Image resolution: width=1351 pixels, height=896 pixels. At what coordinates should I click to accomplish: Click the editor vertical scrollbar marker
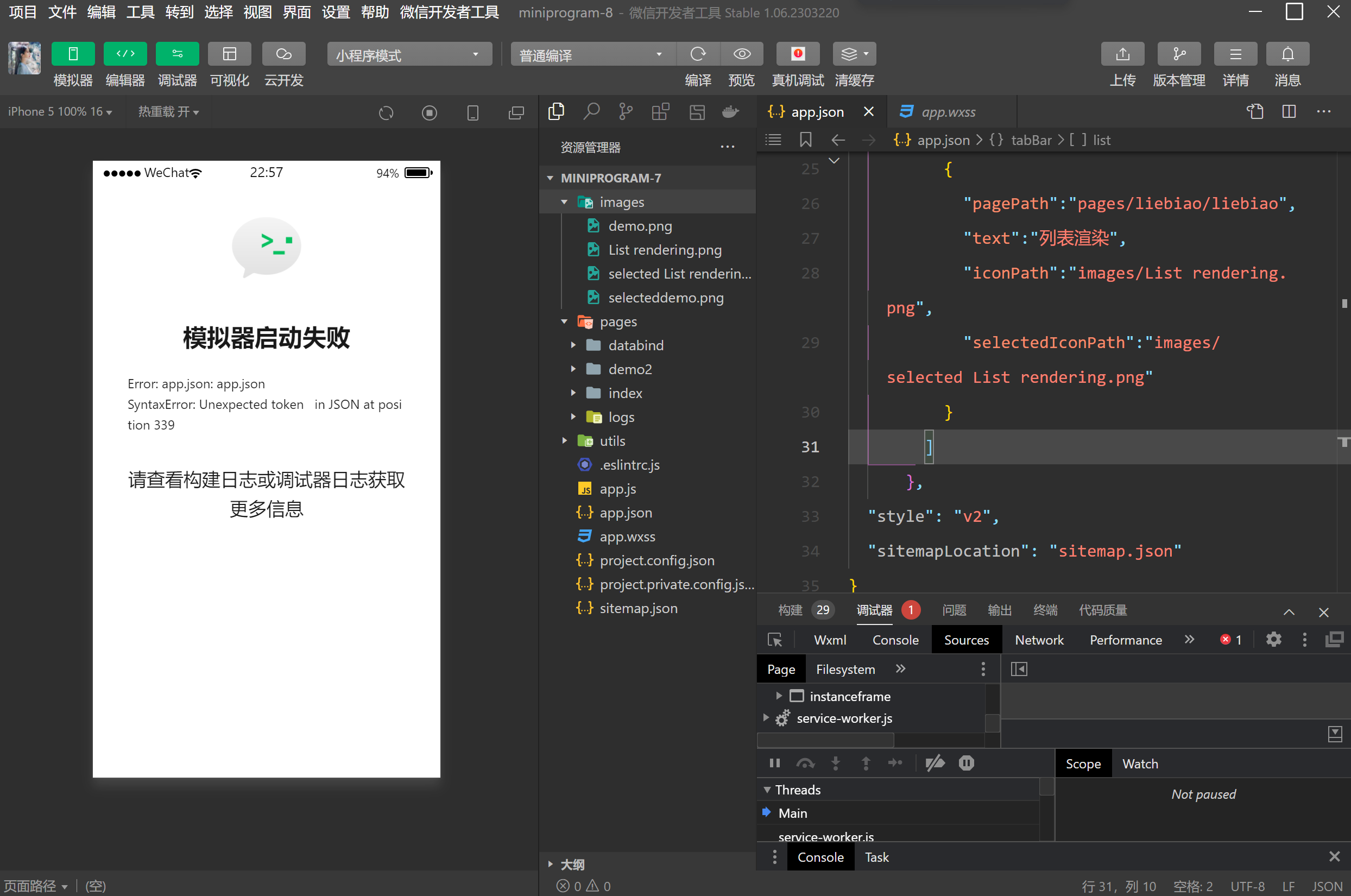click(1343, 304)
